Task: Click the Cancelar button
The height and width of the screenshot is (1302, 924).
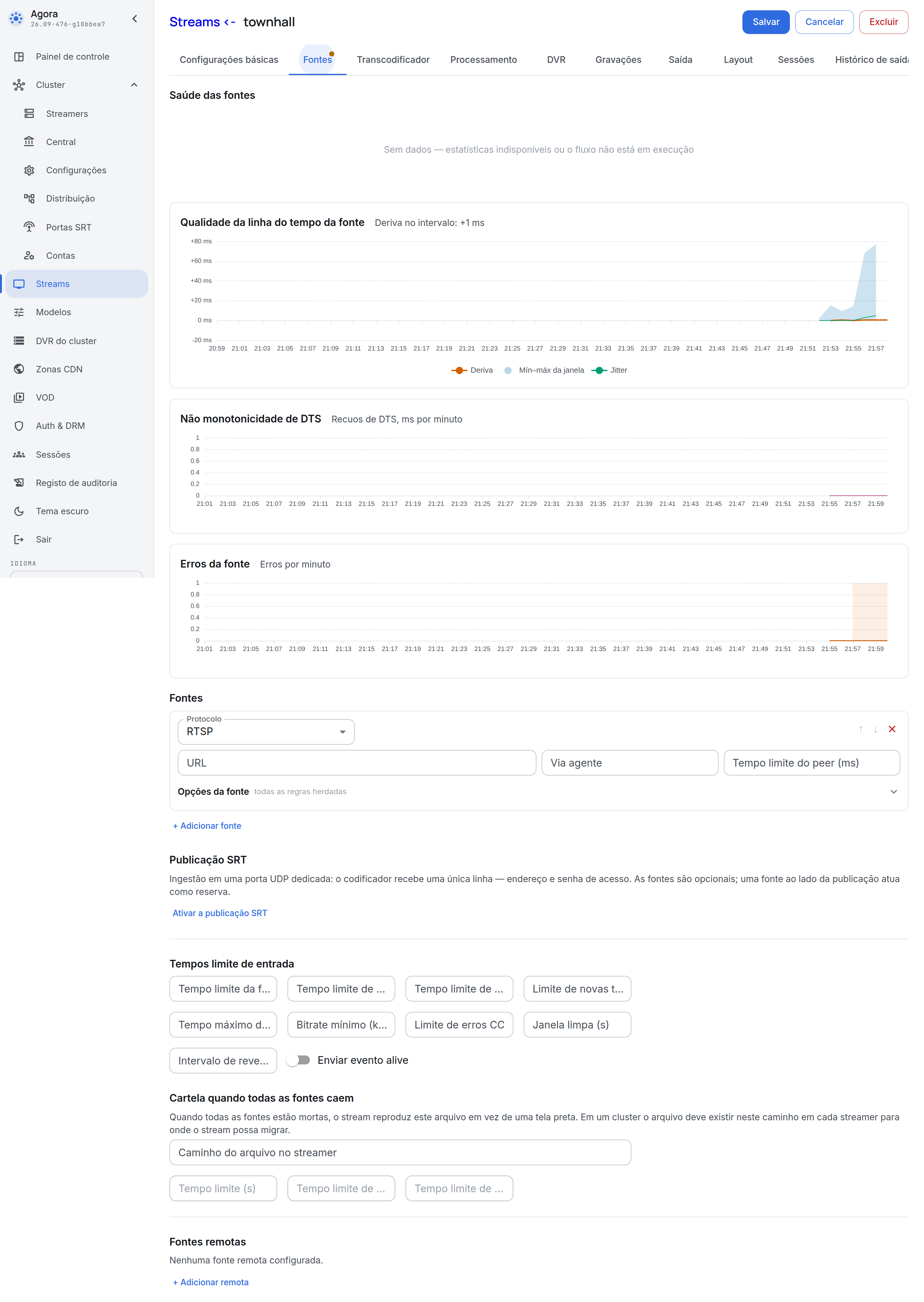Action: [824, 22]
